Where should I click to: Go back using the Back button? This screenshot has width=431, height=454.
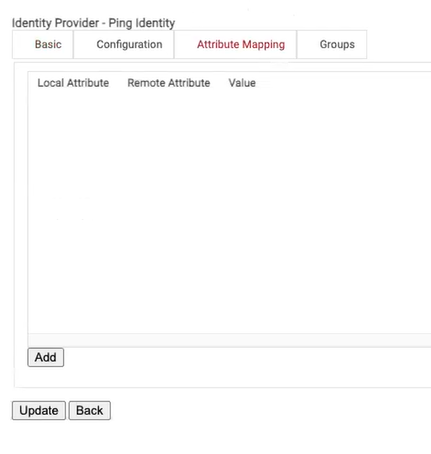click(x=90, y=410)
